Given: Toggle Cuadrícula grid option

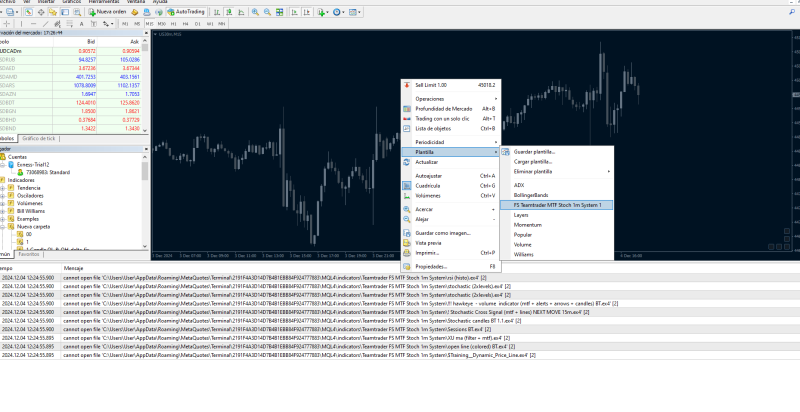Looking at the screenshot, I should [428, 185].
